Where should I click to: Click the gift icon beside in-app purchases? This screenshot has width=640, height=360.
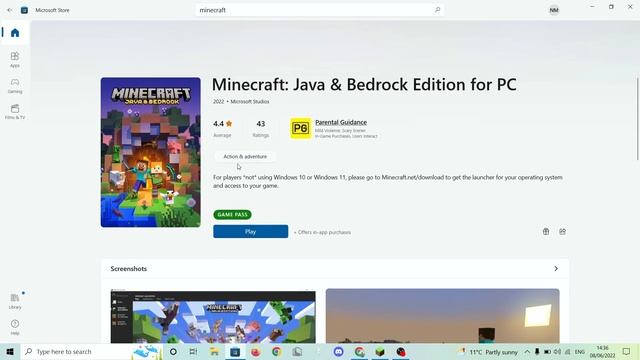[x=546, y=231]
